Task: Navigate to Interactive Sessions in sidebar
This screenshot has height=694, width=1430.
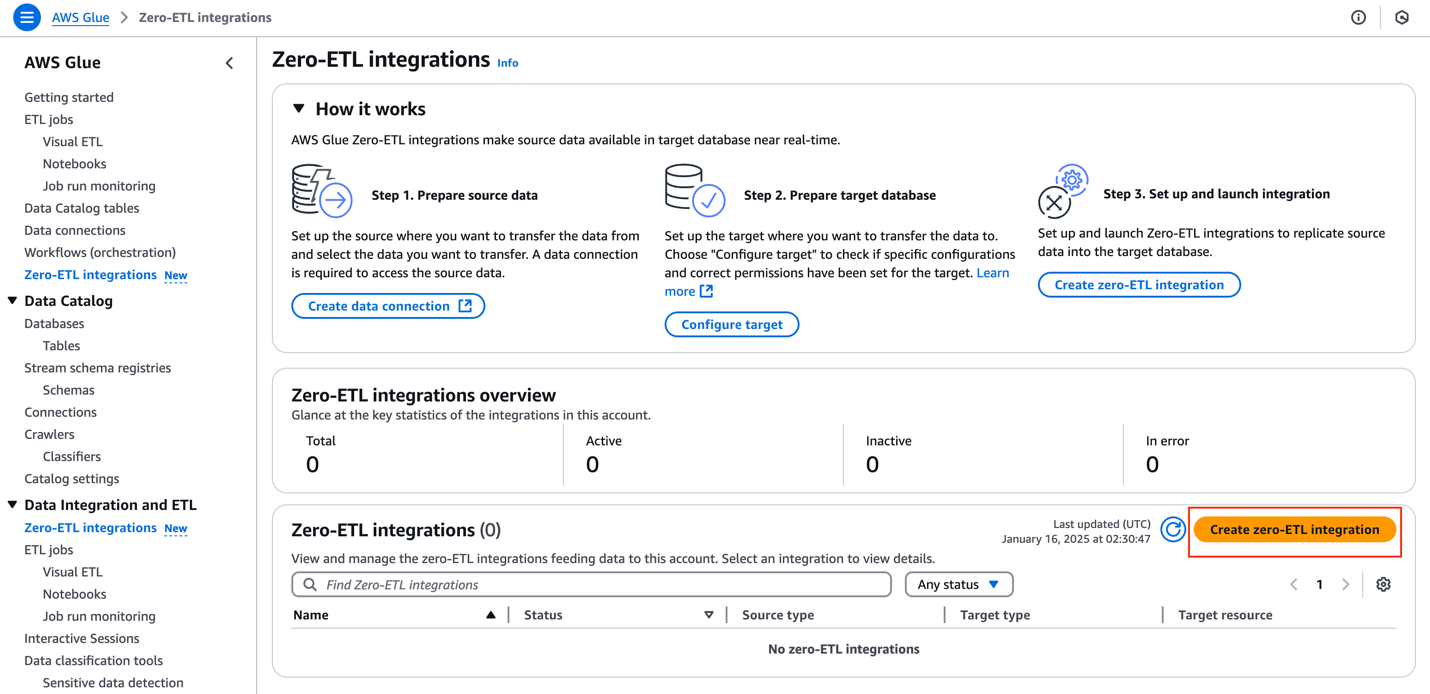Action: tap(81, 638)
